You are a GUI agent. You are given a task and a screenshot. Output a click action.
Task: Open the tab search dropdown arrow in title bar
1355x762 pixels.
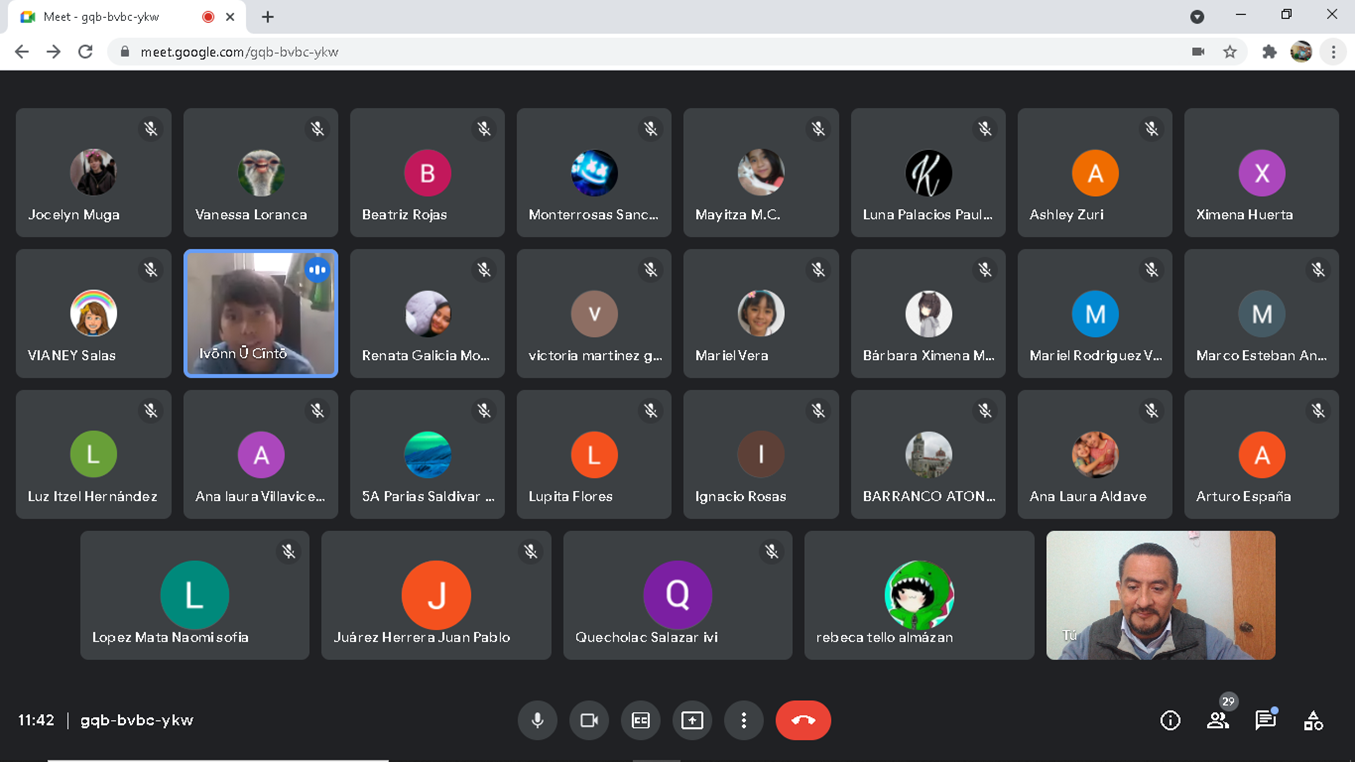tap(1197, 17)
